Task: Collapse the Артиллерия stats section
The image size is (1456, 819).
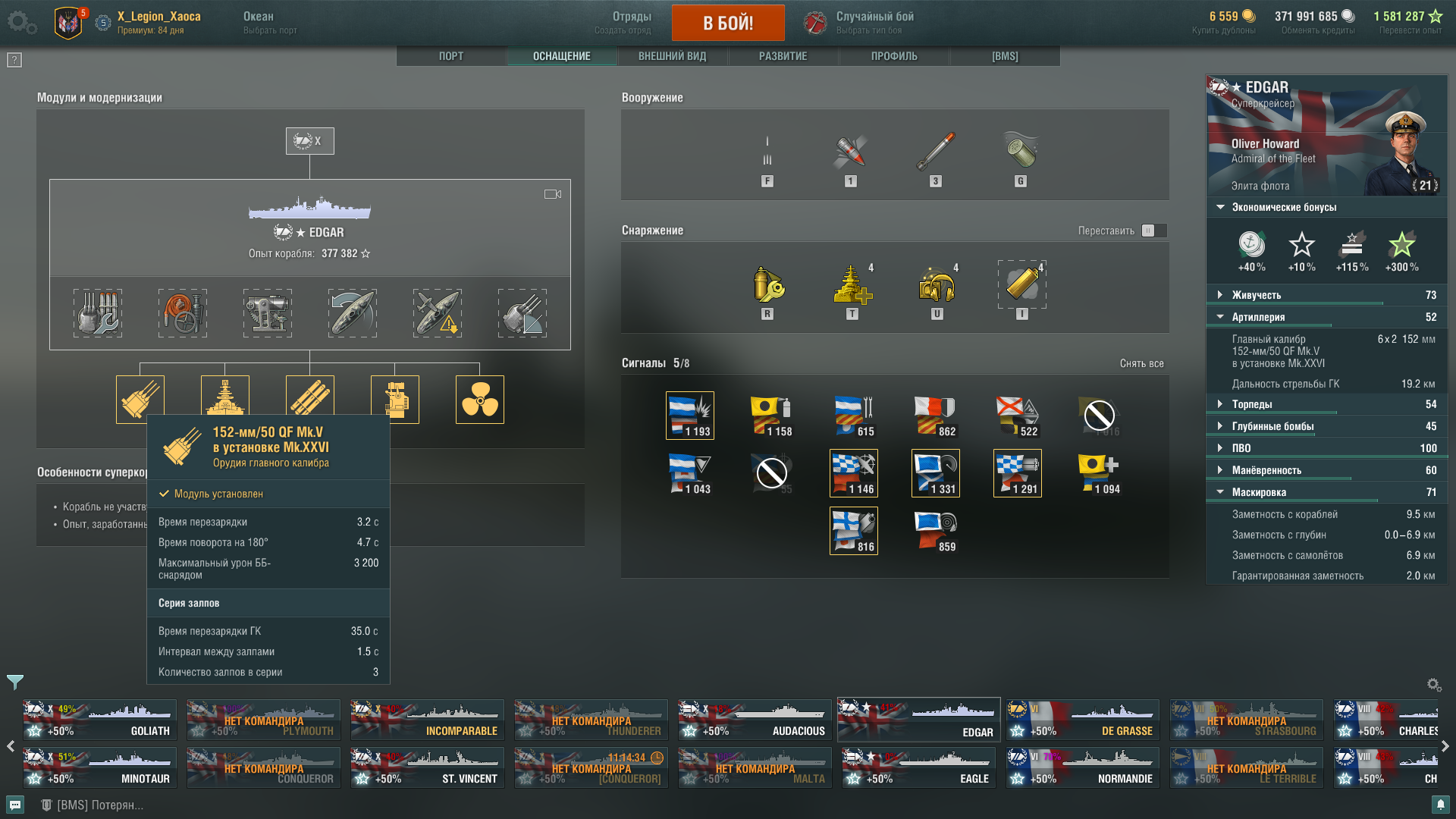Action: (x=1327, y=317)
